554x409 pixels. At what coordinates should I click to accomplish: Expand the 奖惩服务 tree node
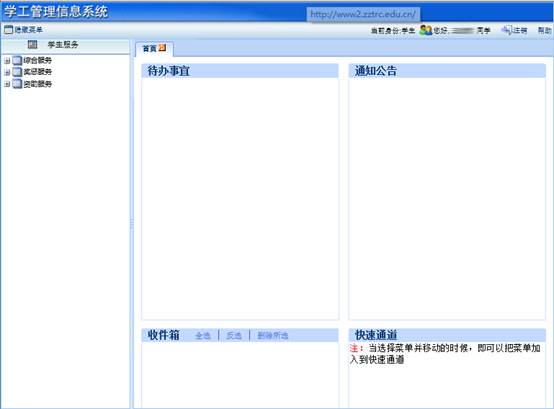tap(7, 72)
